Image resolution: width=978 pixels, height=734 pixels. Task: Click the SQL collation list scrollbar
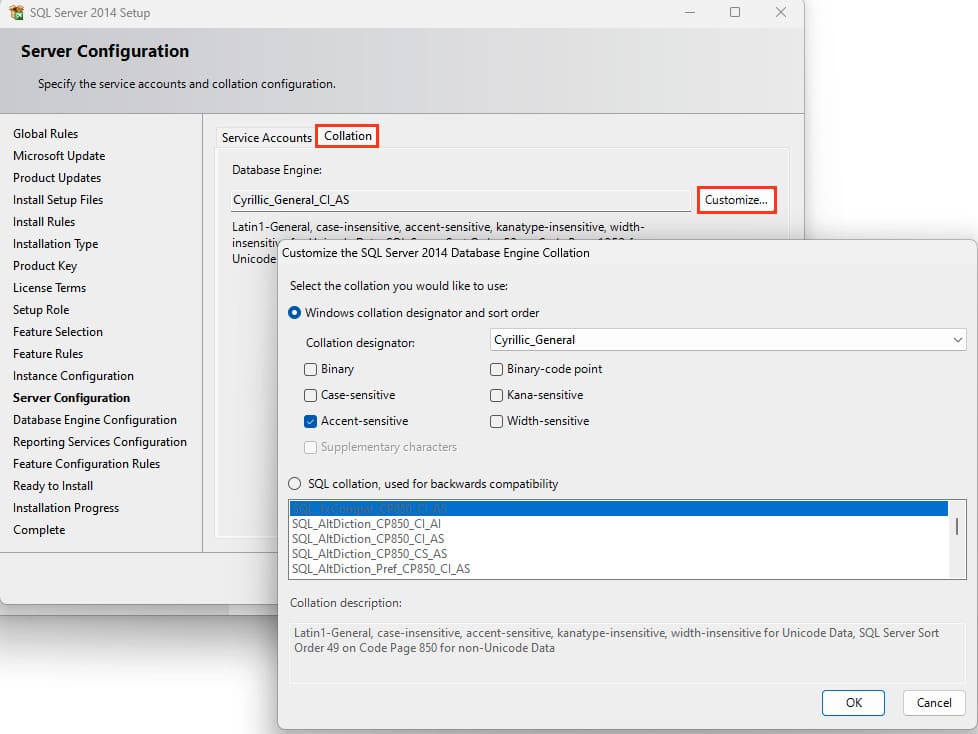click(957, 528)
